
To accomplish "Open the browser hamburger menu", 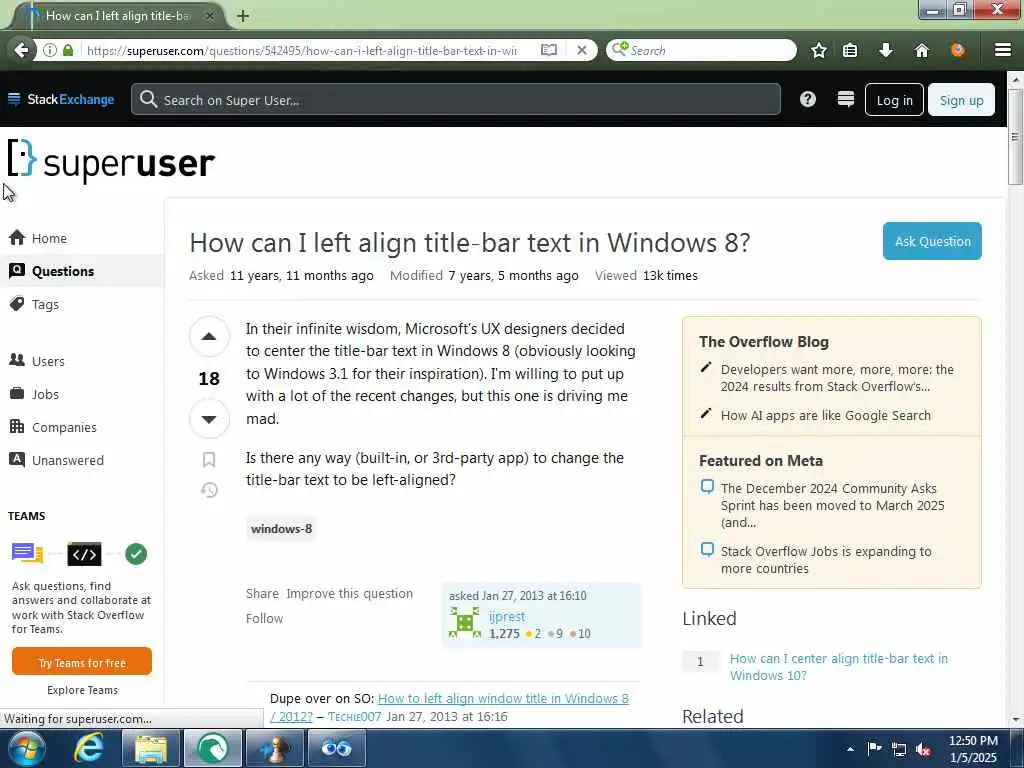I will pos(1003,50).
